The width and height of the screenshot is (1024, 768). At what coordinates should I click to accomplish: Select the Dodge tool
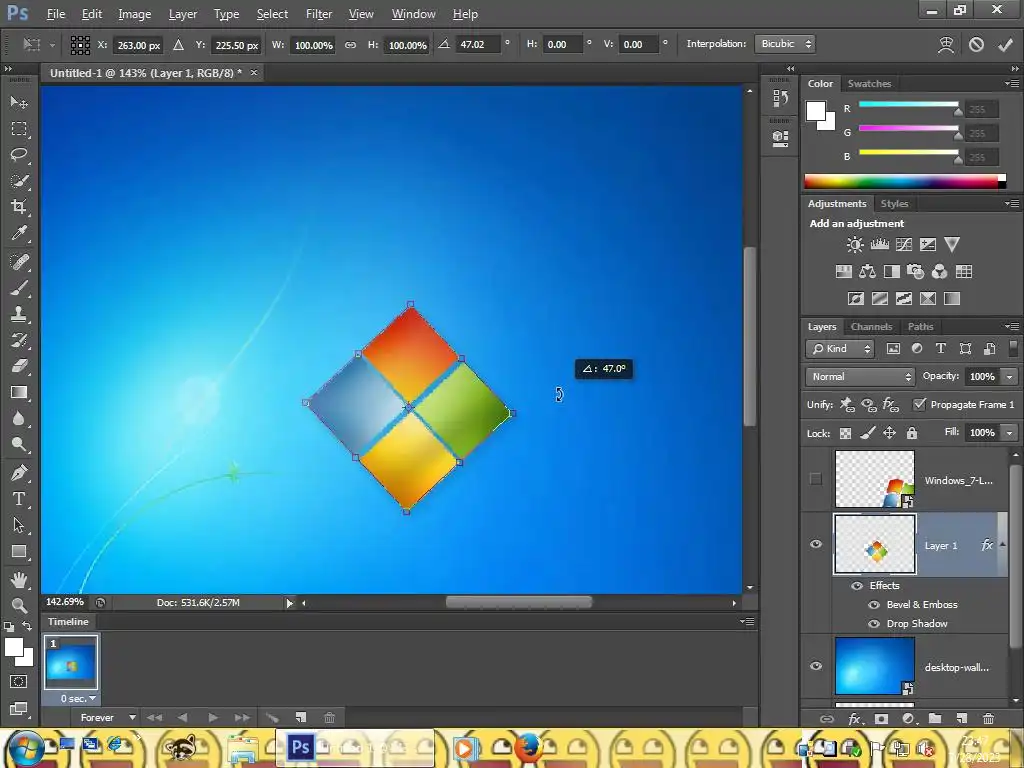[x=19, y=445]
